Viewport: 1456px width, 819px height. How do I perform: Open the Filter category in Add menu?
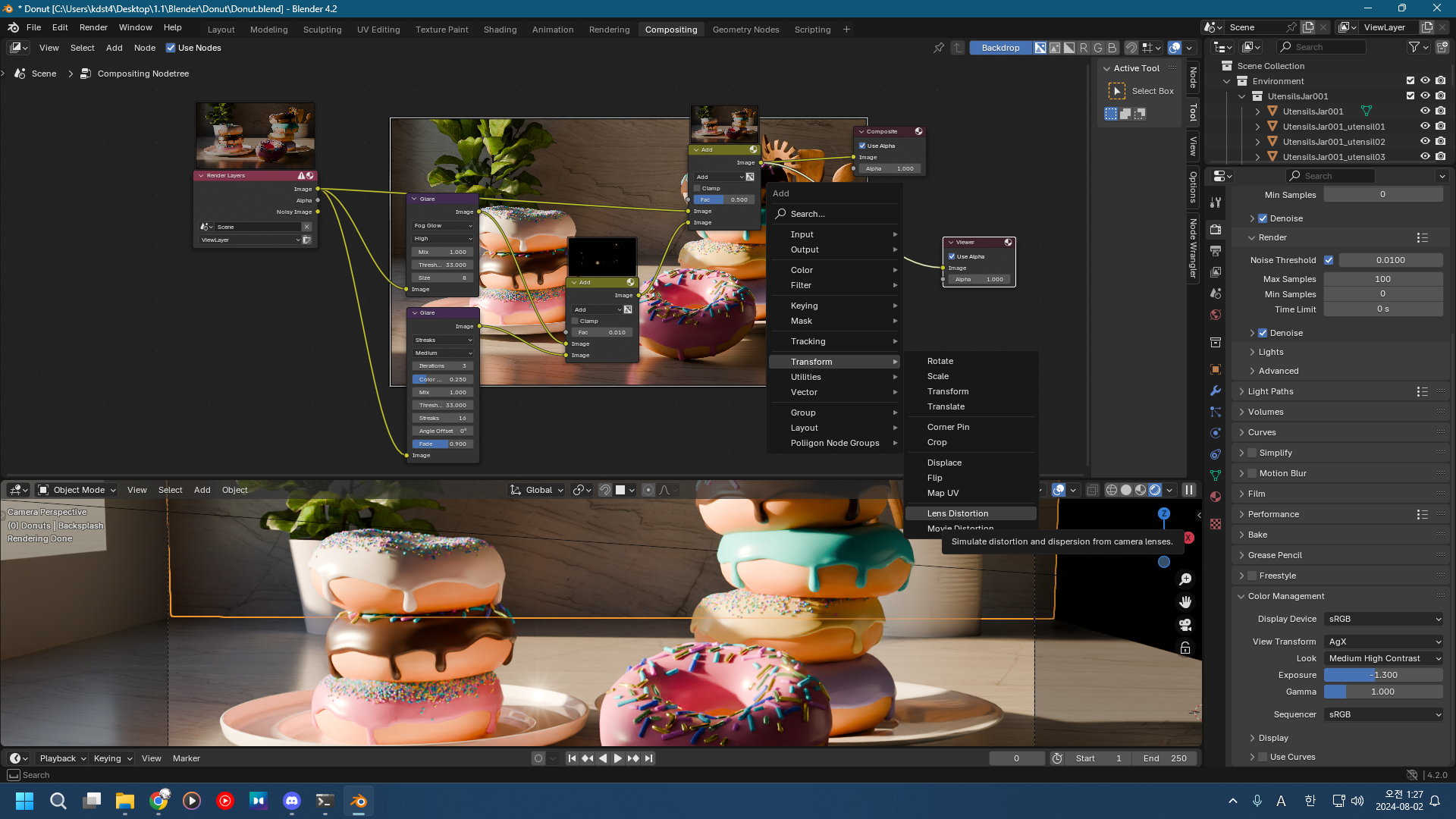coord(835,285)
